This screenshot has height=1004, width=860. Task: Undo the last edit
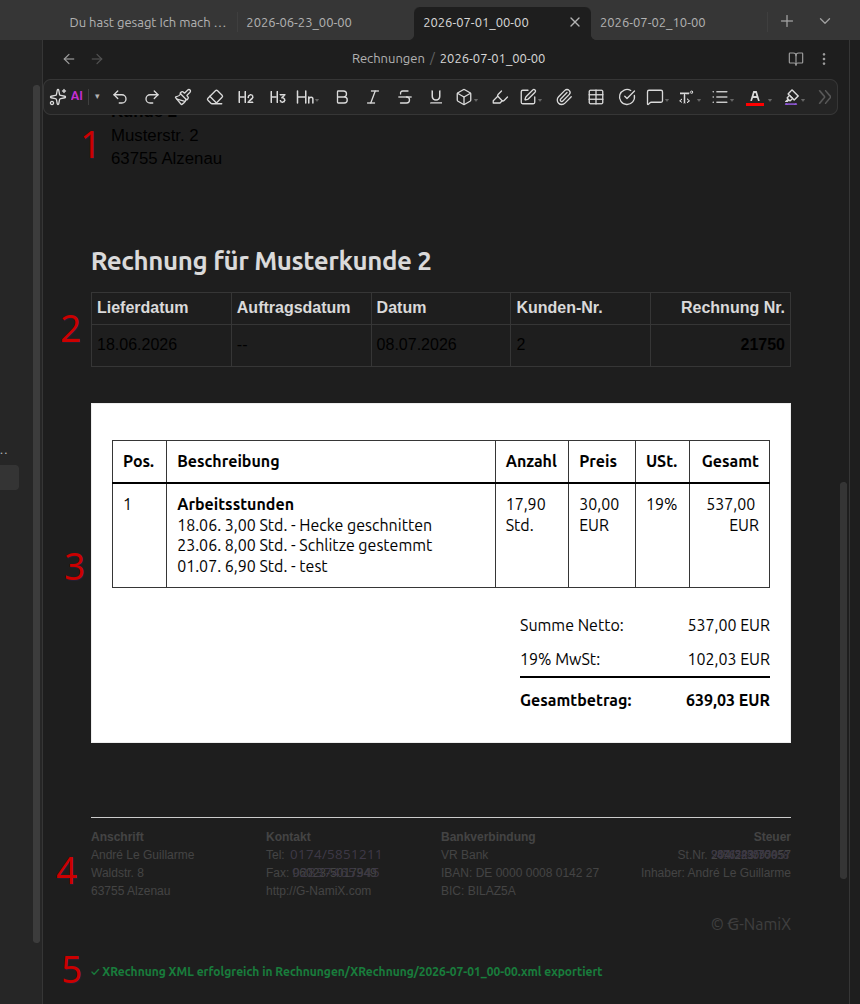pyautogui.click(x=120, y=97)
